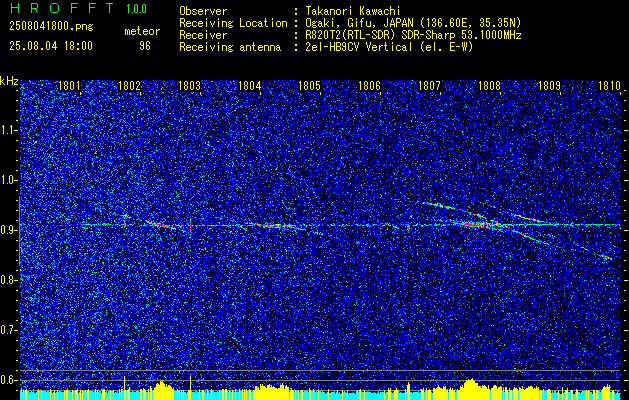
Task: Click the version number 1.0.0
Action: [136, 8]
